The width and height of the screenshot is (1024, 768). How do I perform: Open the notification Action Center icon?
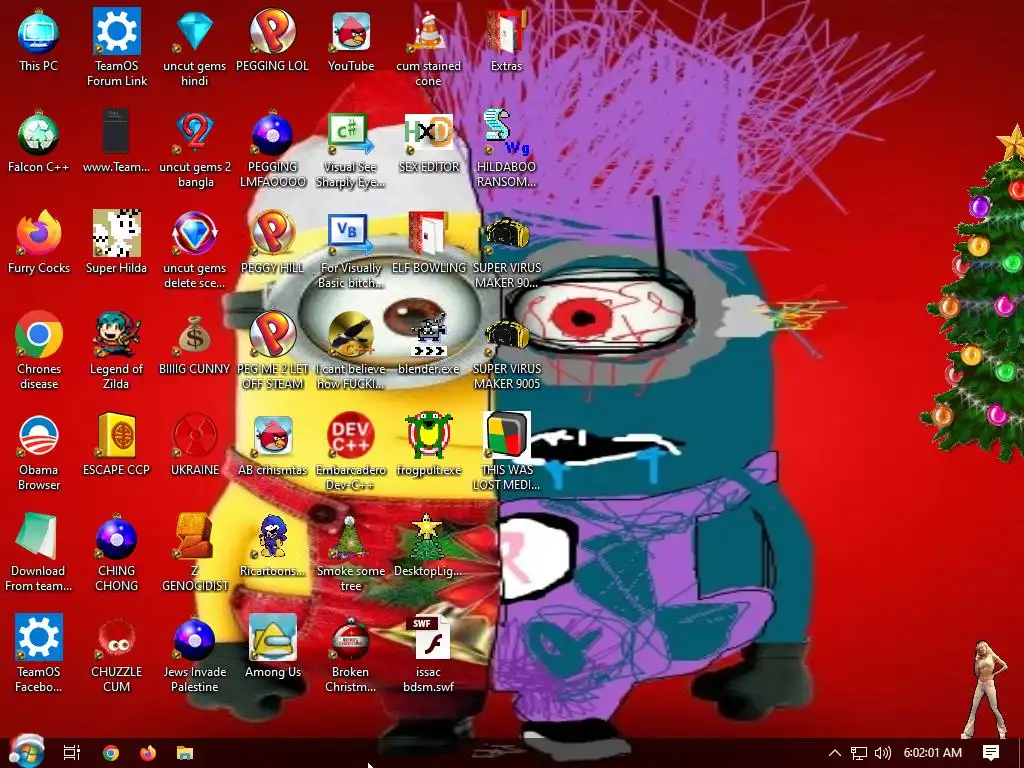[991, 753]
